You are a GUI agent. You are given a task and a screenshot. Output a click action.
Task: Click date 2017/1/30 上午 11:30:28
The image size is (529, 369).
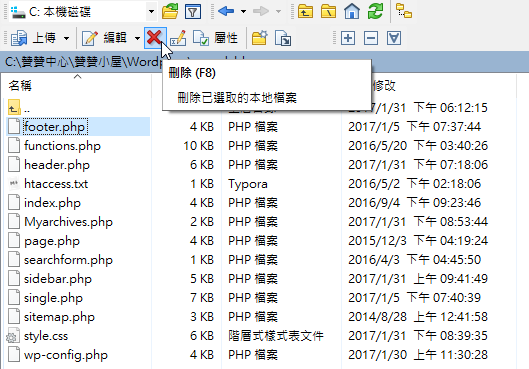[418, 355]
